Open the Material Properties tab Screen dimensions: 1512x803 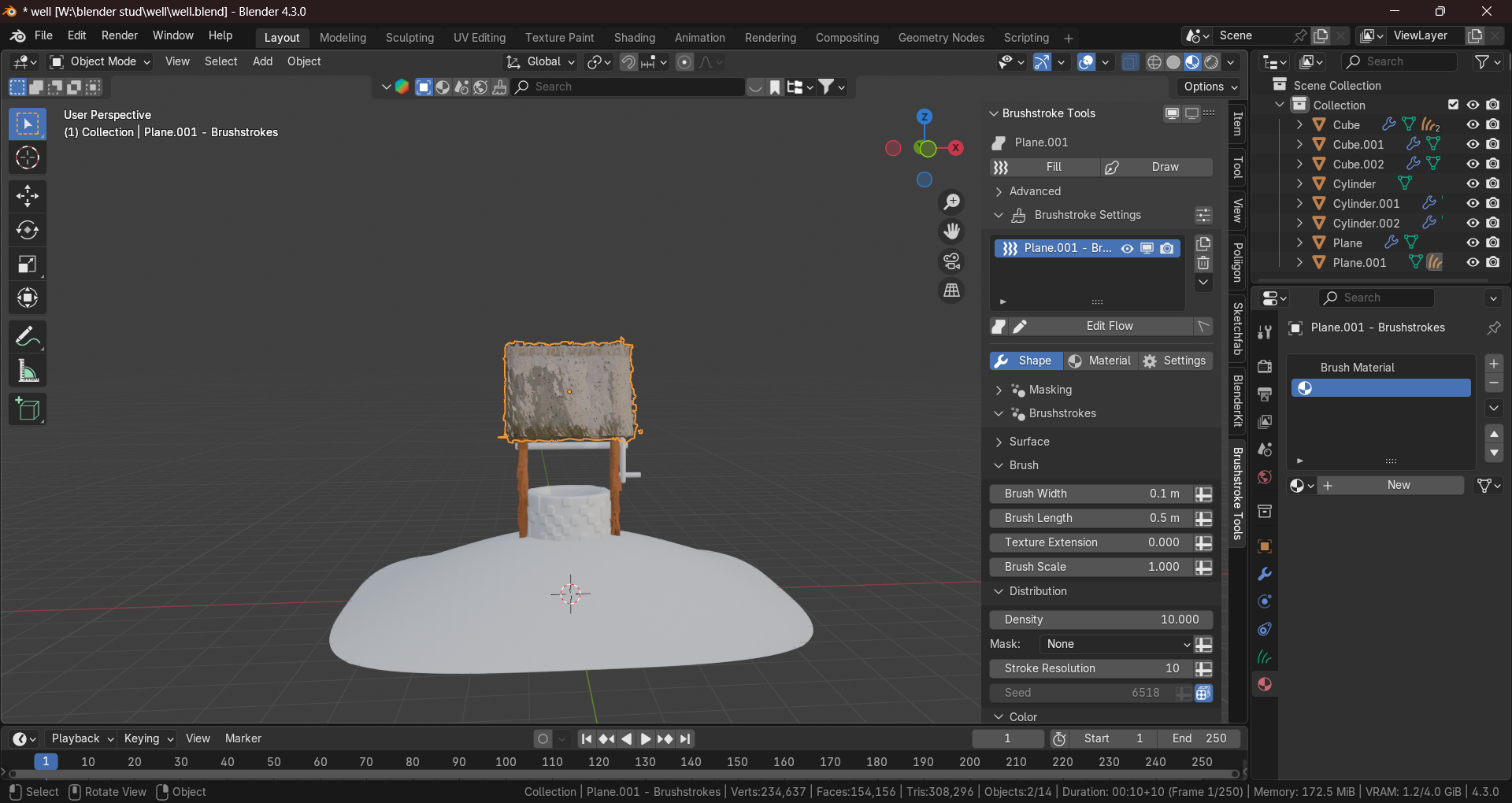tap(1264, 684)
